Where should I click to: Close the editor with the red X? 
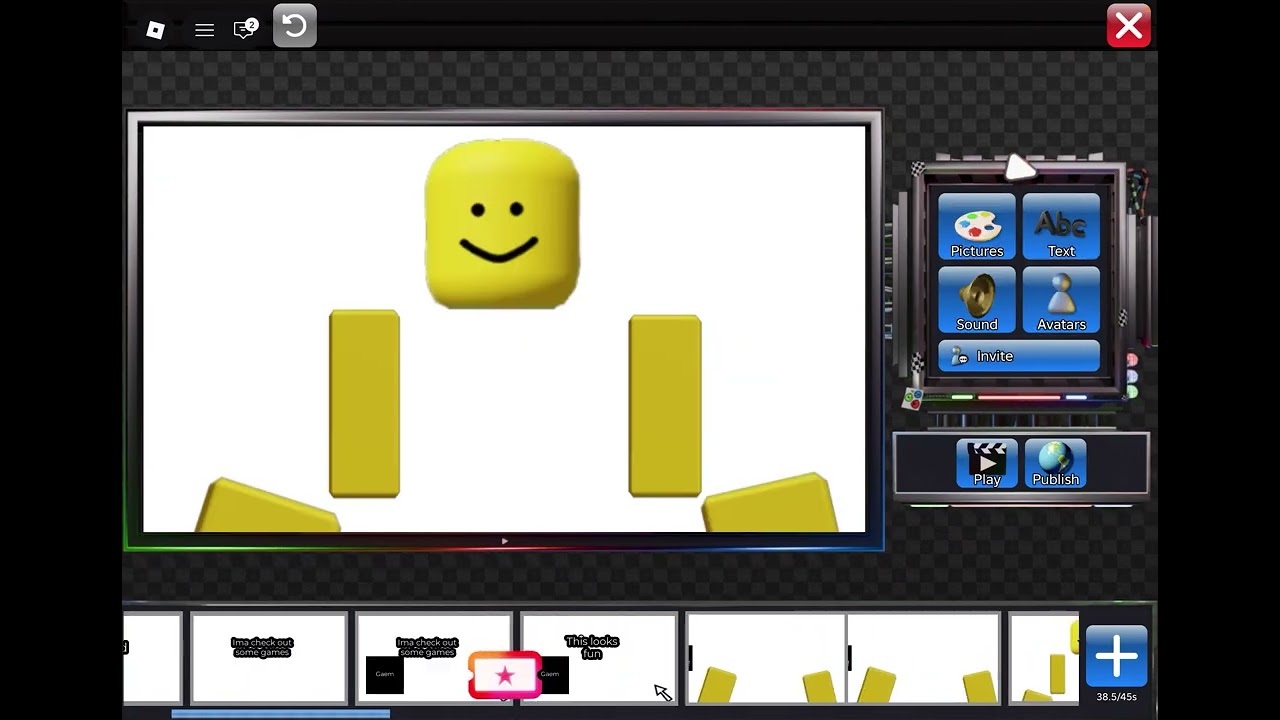tap(1129, 26)
